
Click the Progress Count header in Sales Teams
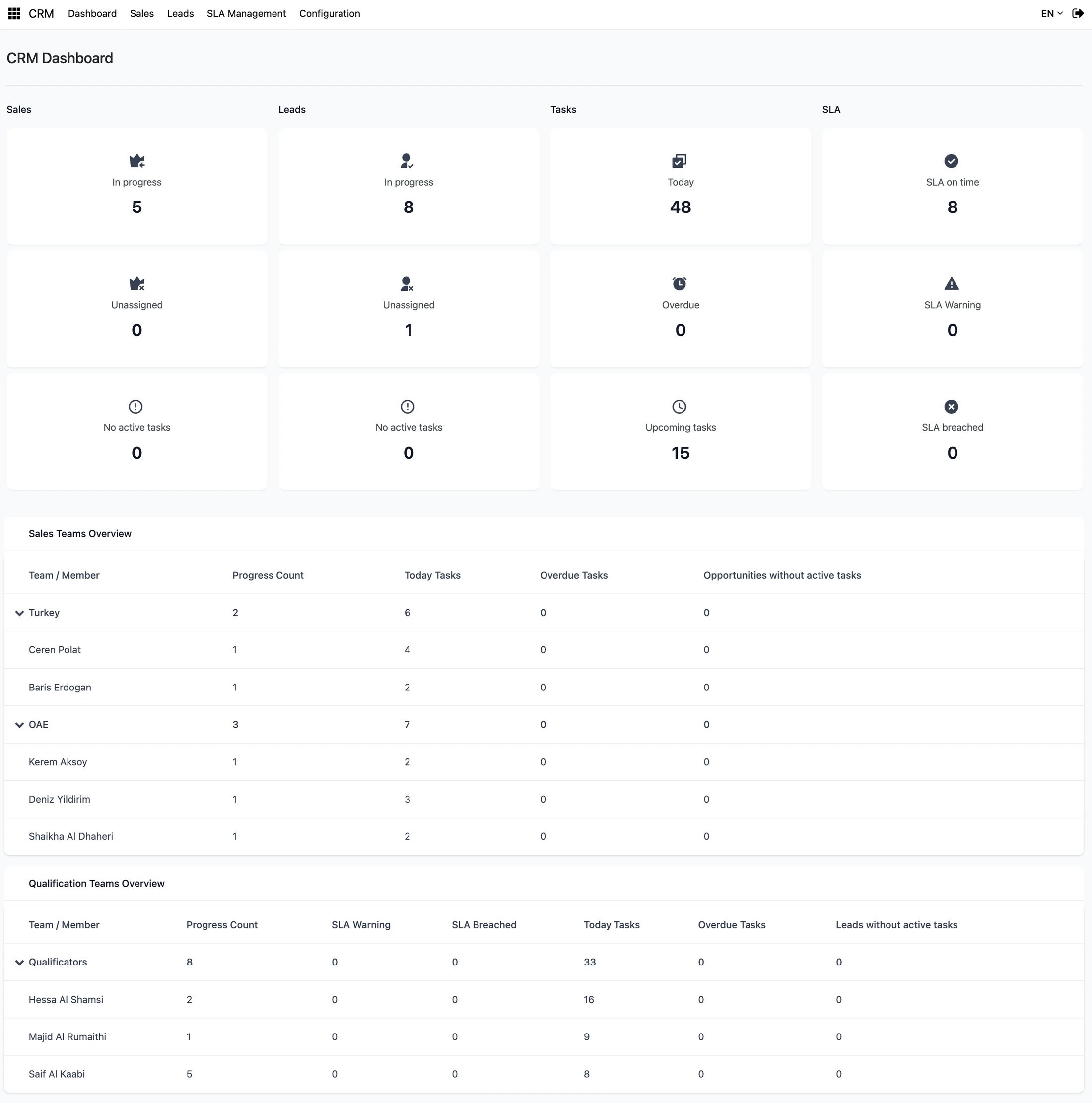click(268, 575)
